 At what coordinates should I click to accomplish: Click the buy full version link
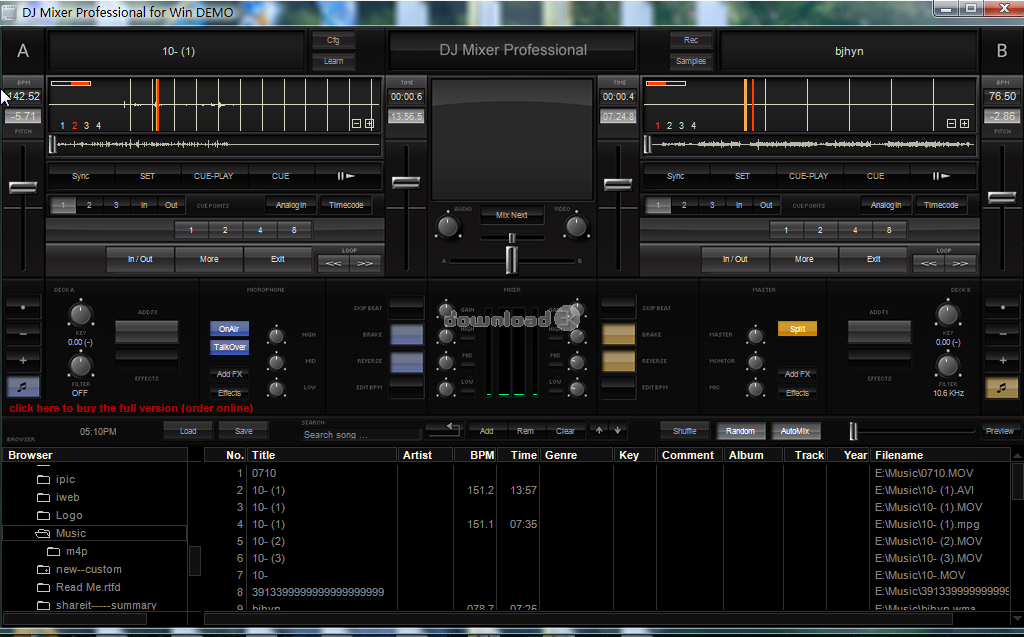coord(131,408)
